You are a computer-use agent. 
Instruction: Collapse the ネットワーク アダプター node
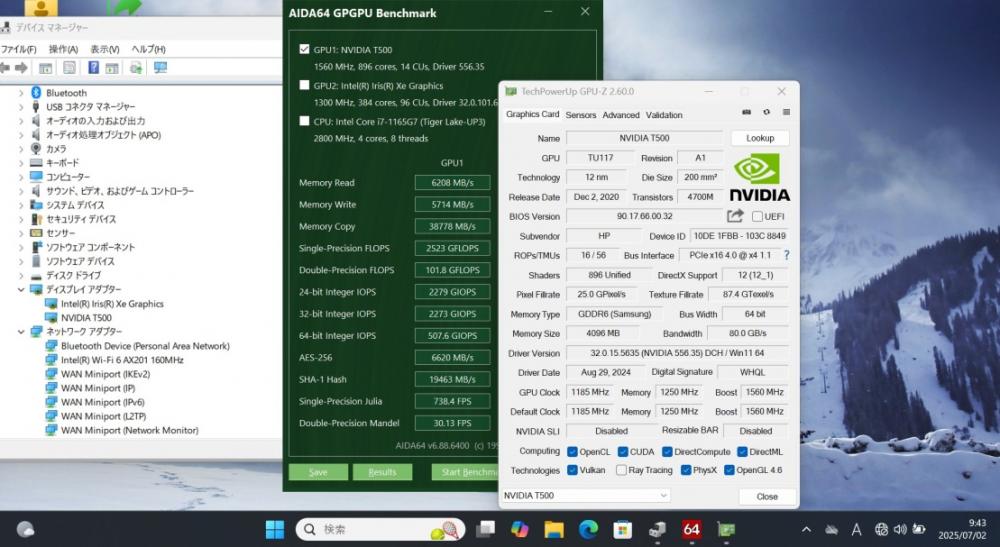tap(21, 332)
